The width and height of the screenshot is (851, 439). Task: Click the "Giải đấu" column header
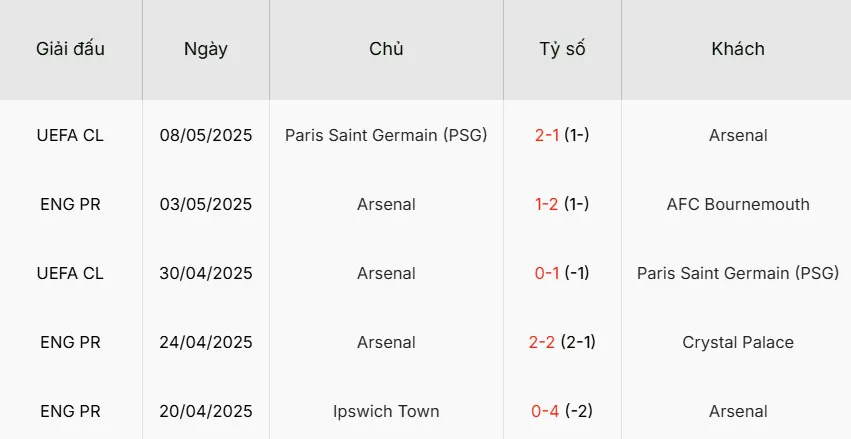tap(70, 49)
